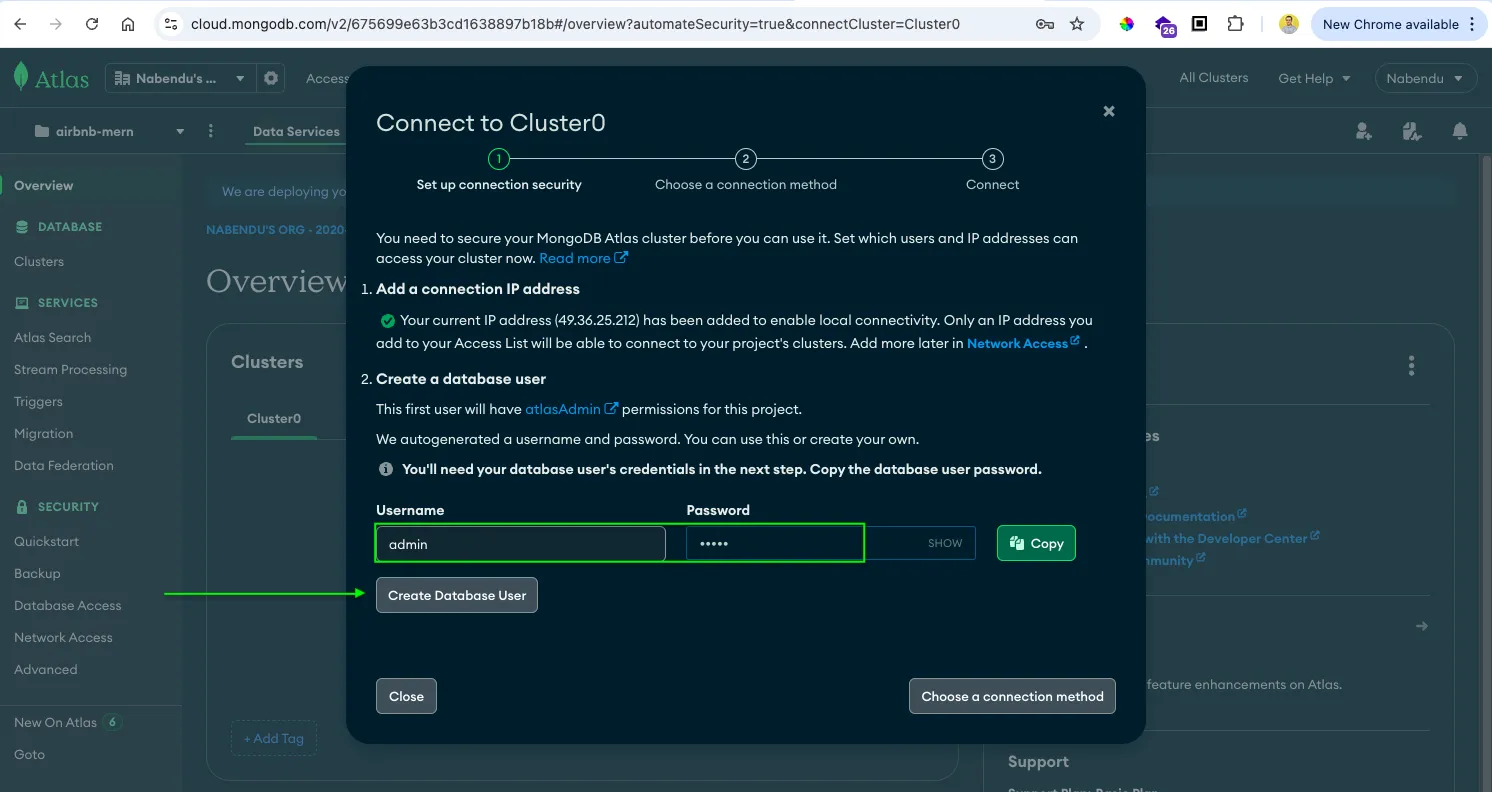Click the Add Tag button

(273, 738)
